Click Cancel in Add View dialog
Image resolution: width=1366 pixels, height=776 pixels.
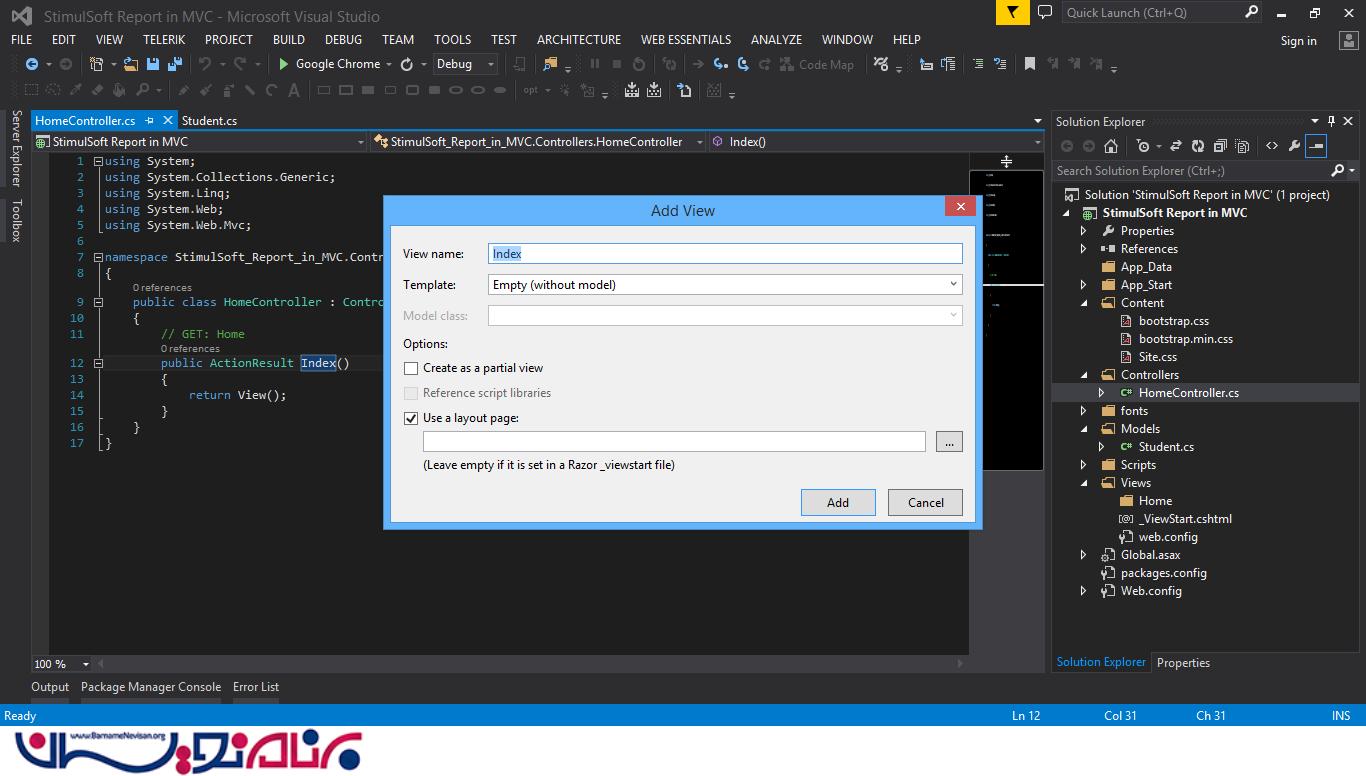coord(925,502)
